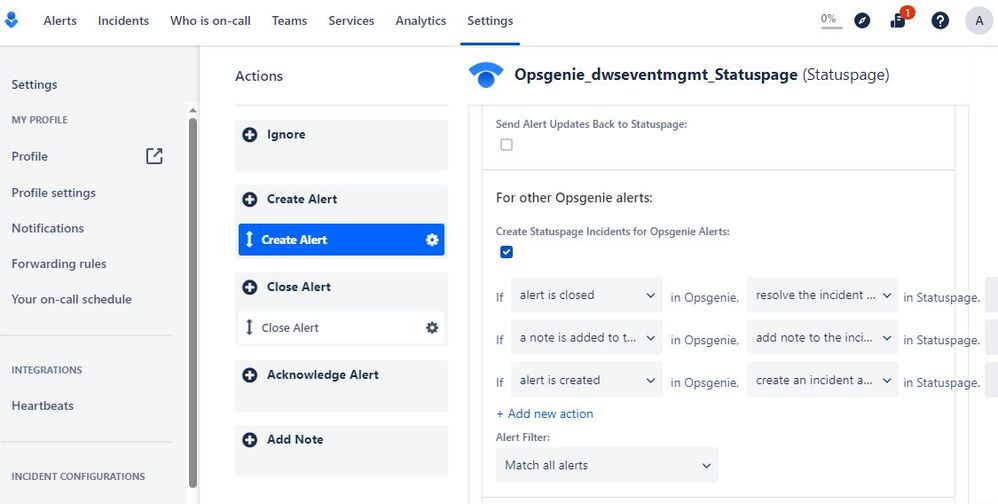Click the plus icon next to Add Note

pyautogui.click(x=250, y=440)
